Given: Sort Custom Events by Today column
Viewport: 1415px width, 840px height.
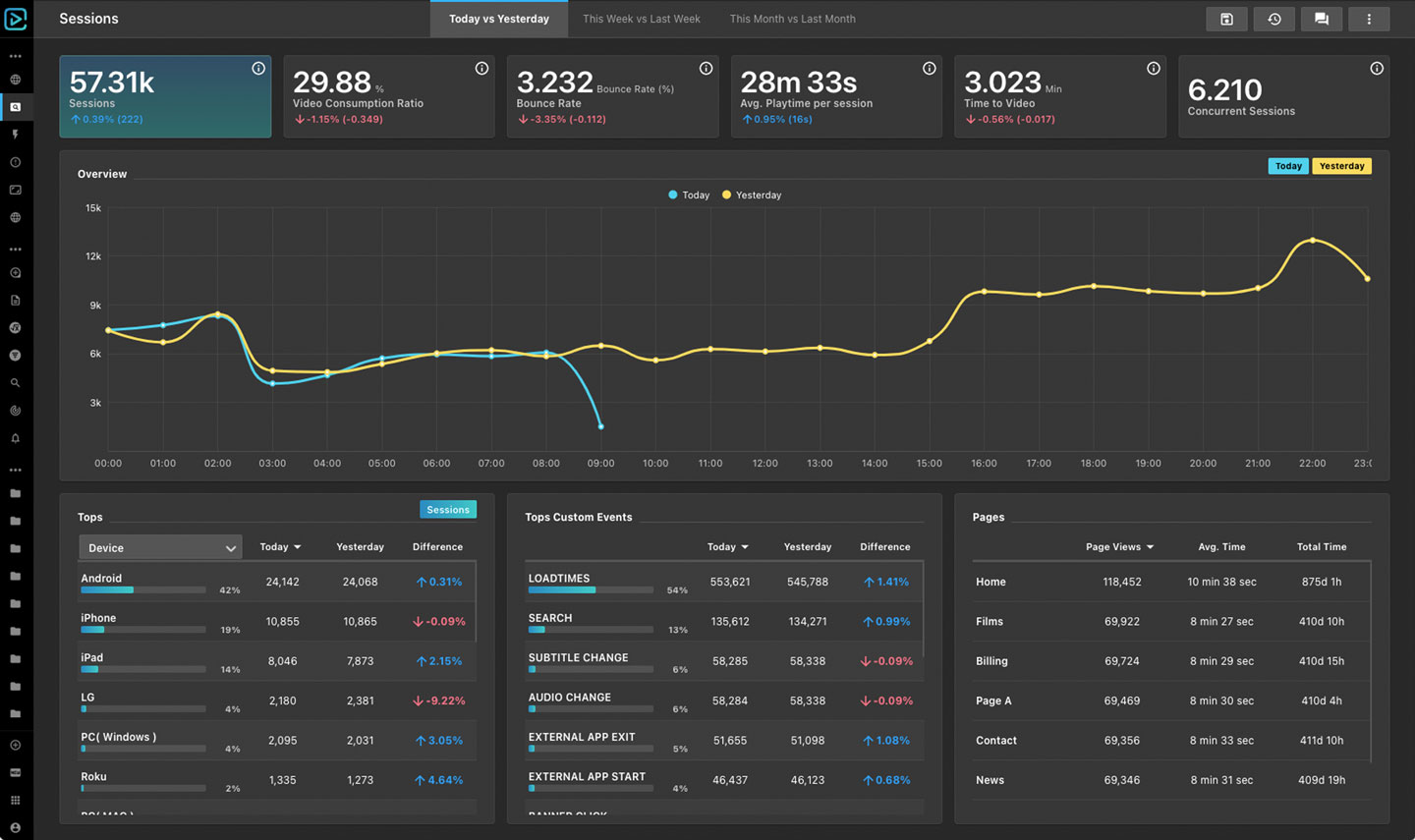Looking at the screenshot, I should point(728,547).
